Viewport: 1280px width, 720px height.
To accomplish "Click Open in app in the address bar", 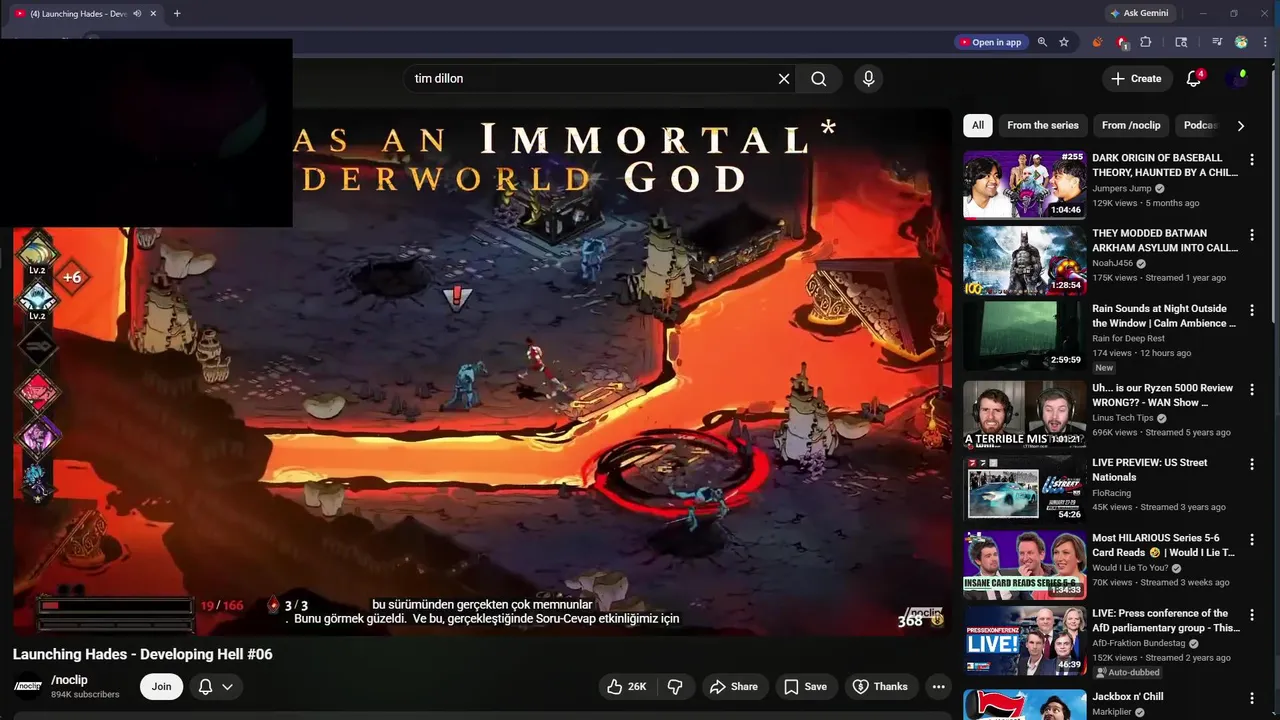I will point(990,42).
